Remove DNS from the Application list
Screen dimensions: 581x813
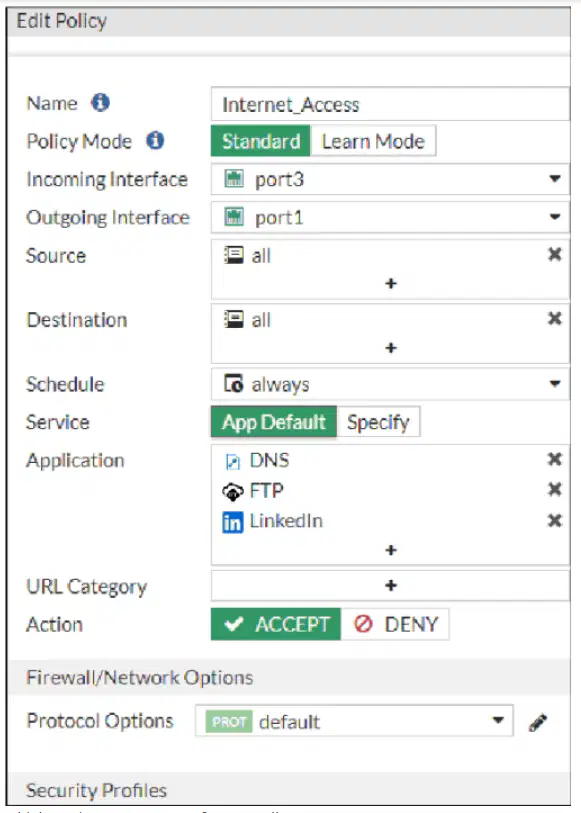(x=555, y=459)
